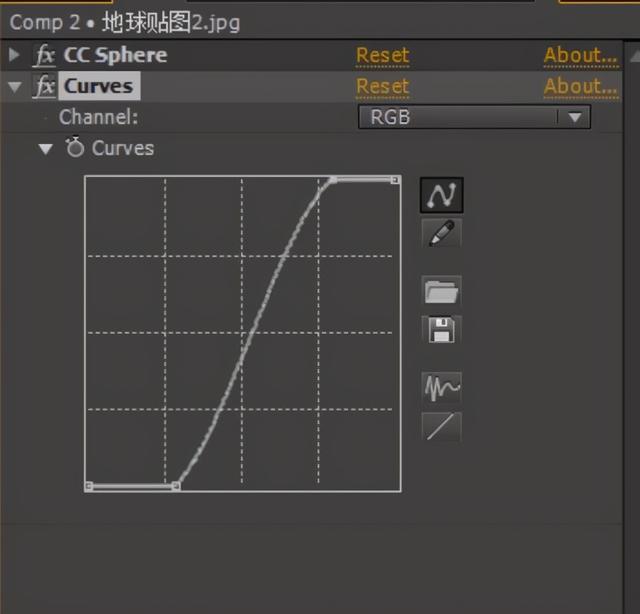Collapse the Curves property graph
This screenshot has width=640, height=614.
(x=46, y=149)
